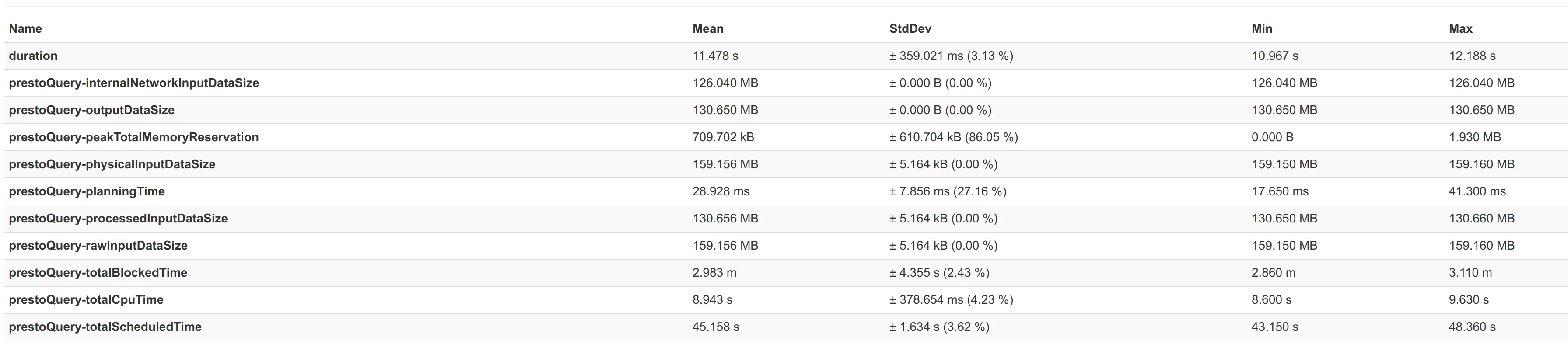Select the prestoQuery-peakTotalMemoryReservation row label
The width and height of the screenshot is (1568, 344).
pos(134,137)
